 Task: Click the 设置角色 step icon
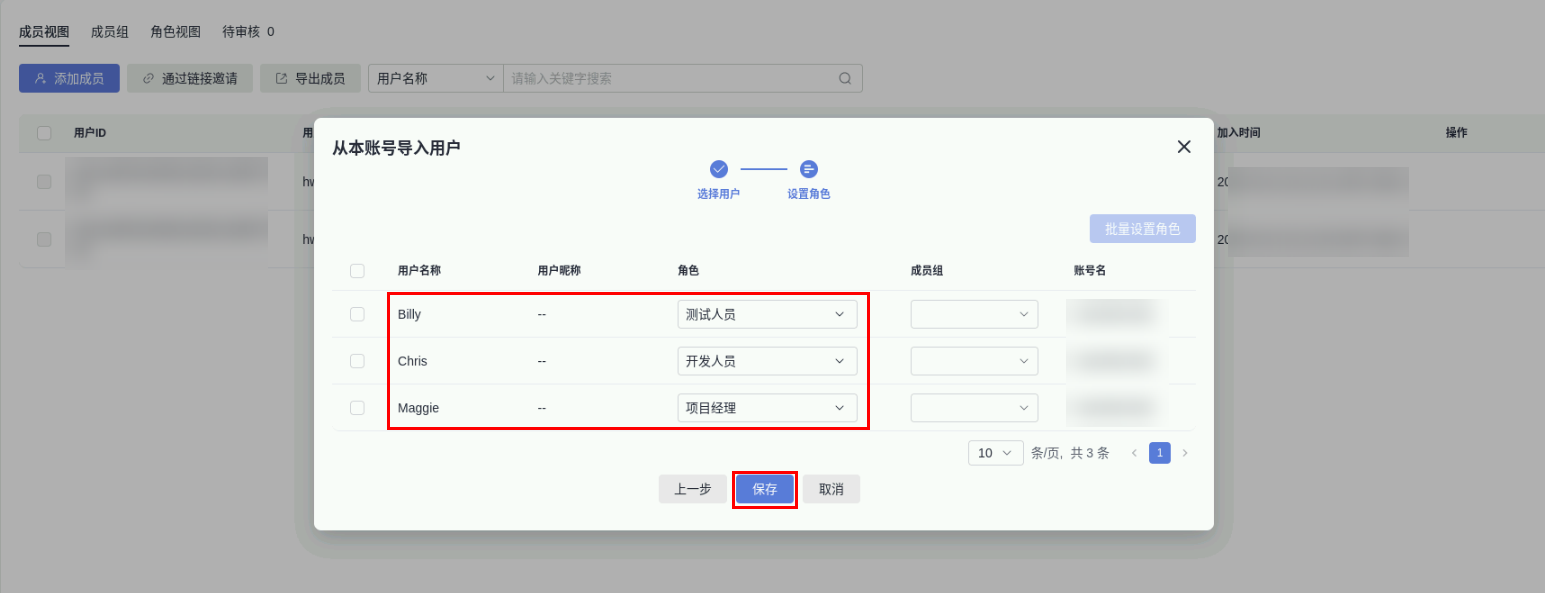pyautogui.click(x=809, y=169)
